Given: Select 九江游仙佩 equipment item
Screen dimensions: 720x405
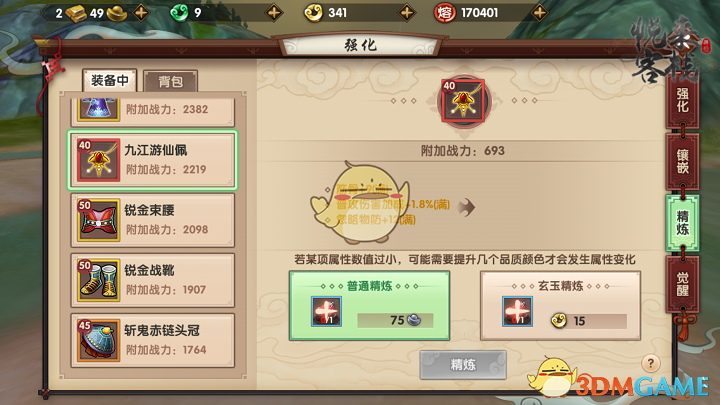Looking at the screenshot, I should pyautogui.click(x=152, y=160).
